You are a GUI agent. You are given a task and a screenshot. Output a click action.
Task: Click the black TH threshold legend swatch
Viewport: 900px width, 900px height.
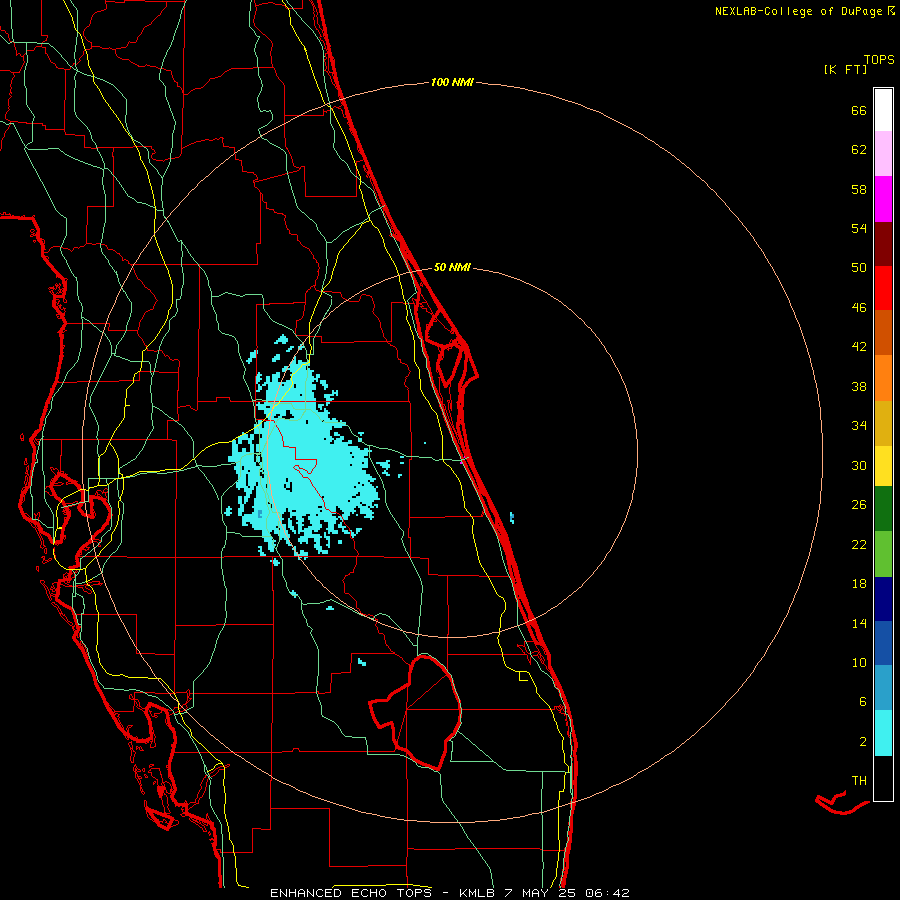coord(883,778)
